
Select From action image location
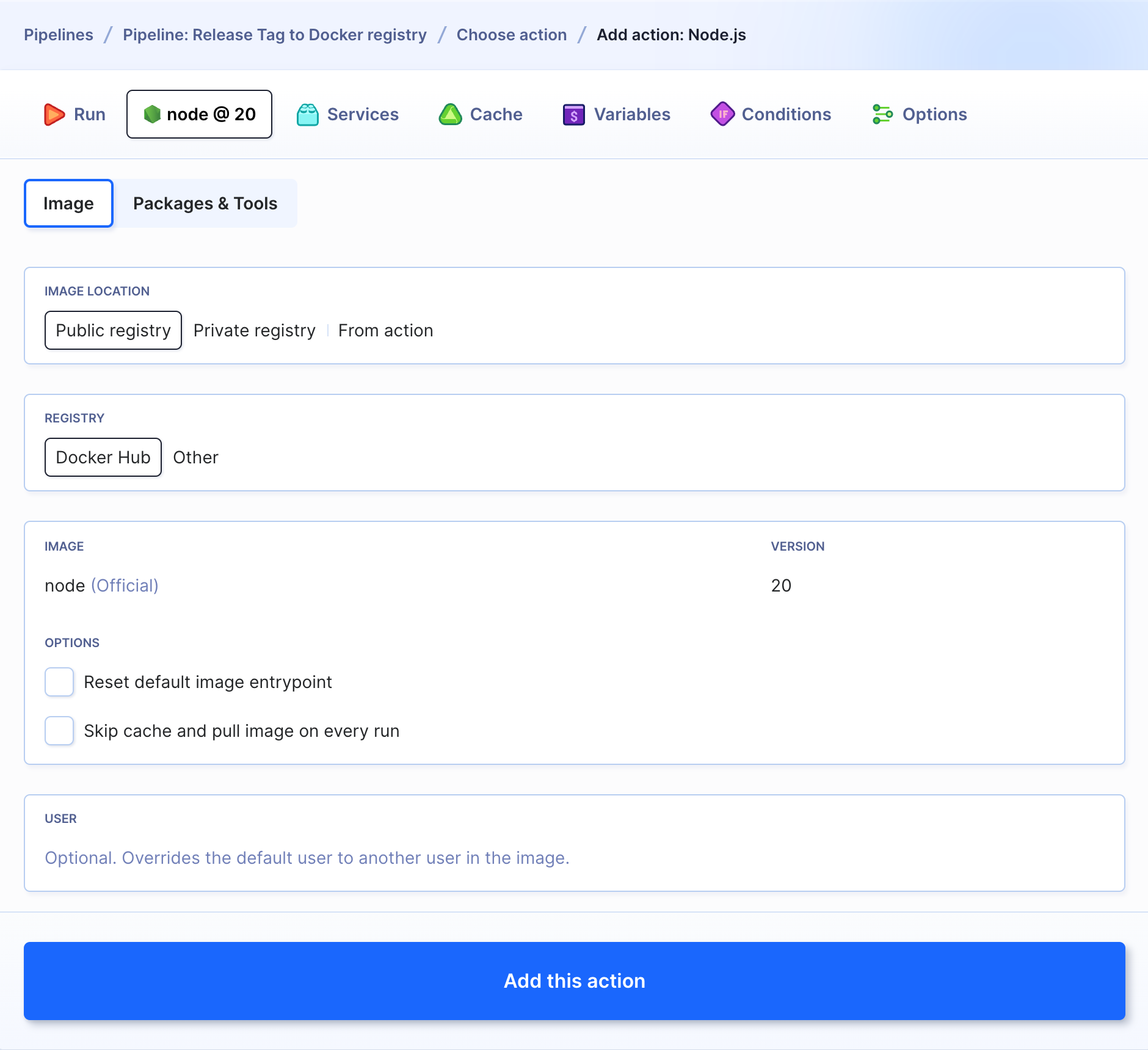pyautogui.click(x=386, y=330)
